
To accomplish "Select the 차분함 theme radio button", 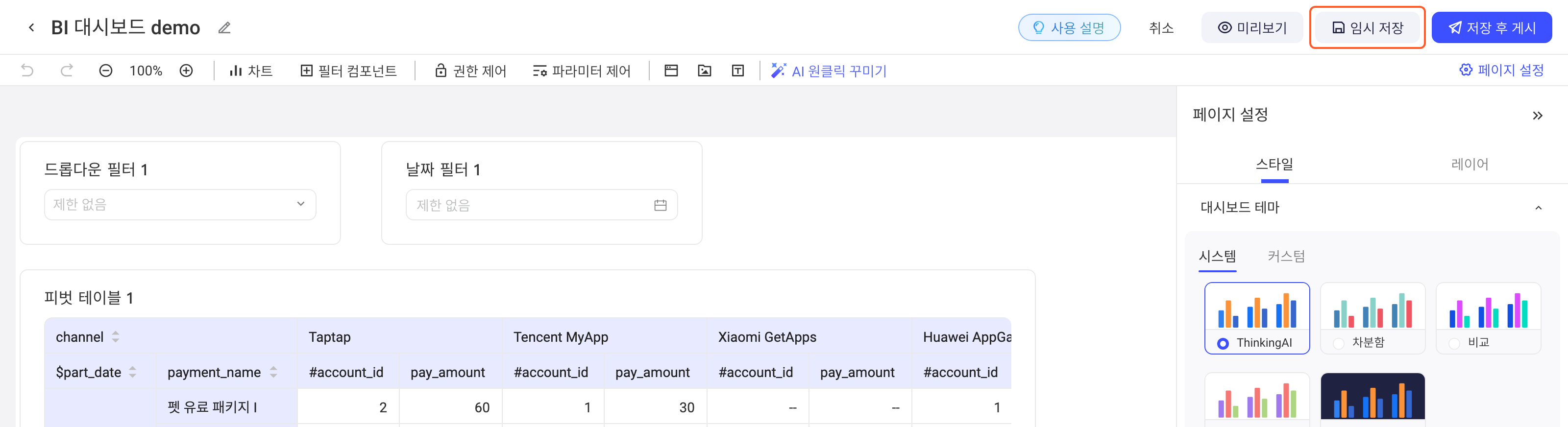I will click(x=1339, y=343).
